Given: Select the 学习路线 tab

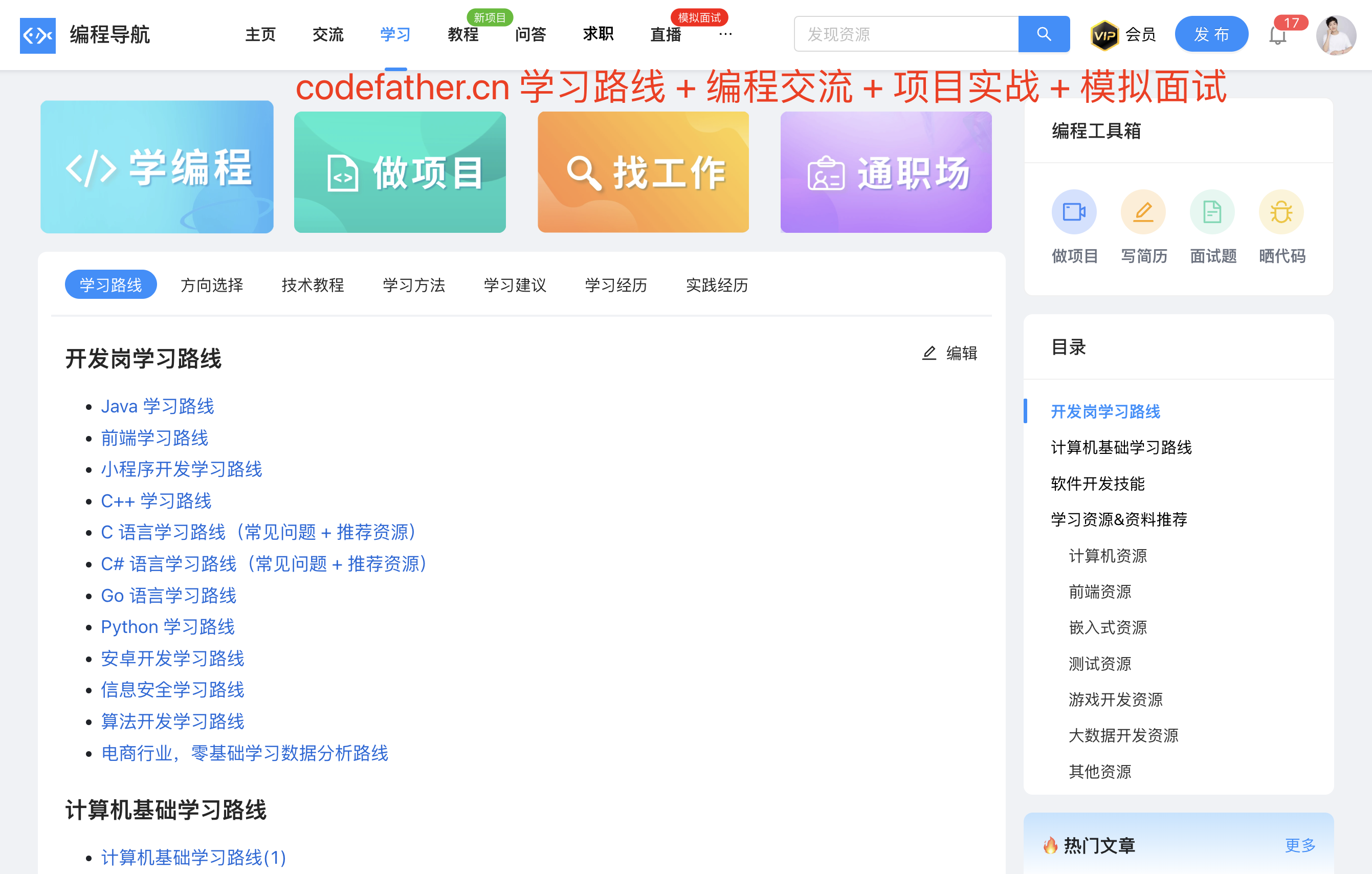Looking at the screenshot, I should [x=110, y=285].
